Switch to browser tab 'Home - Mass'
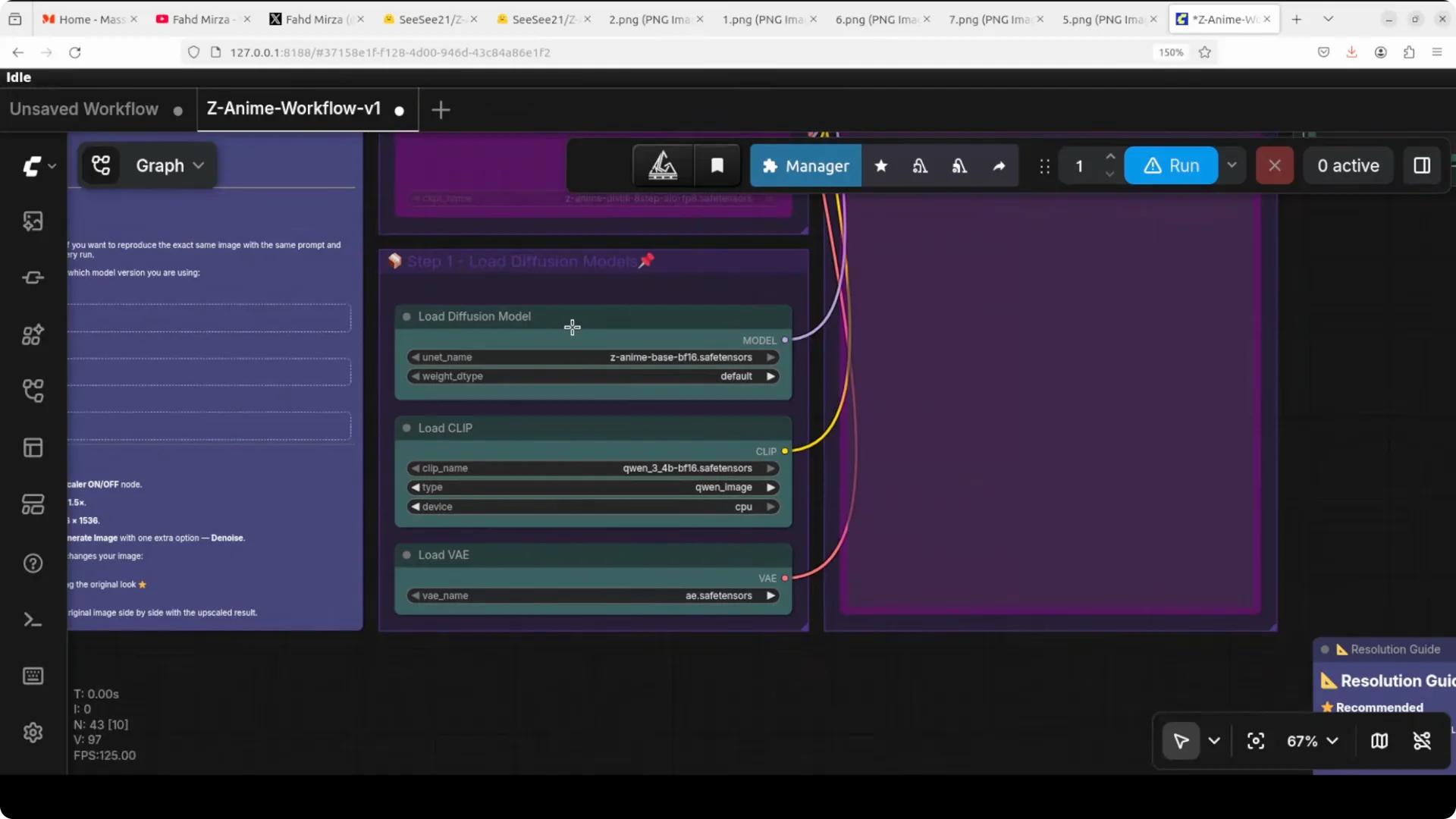Viewport: 1456px width, 819px height. (x=89, y=19)
